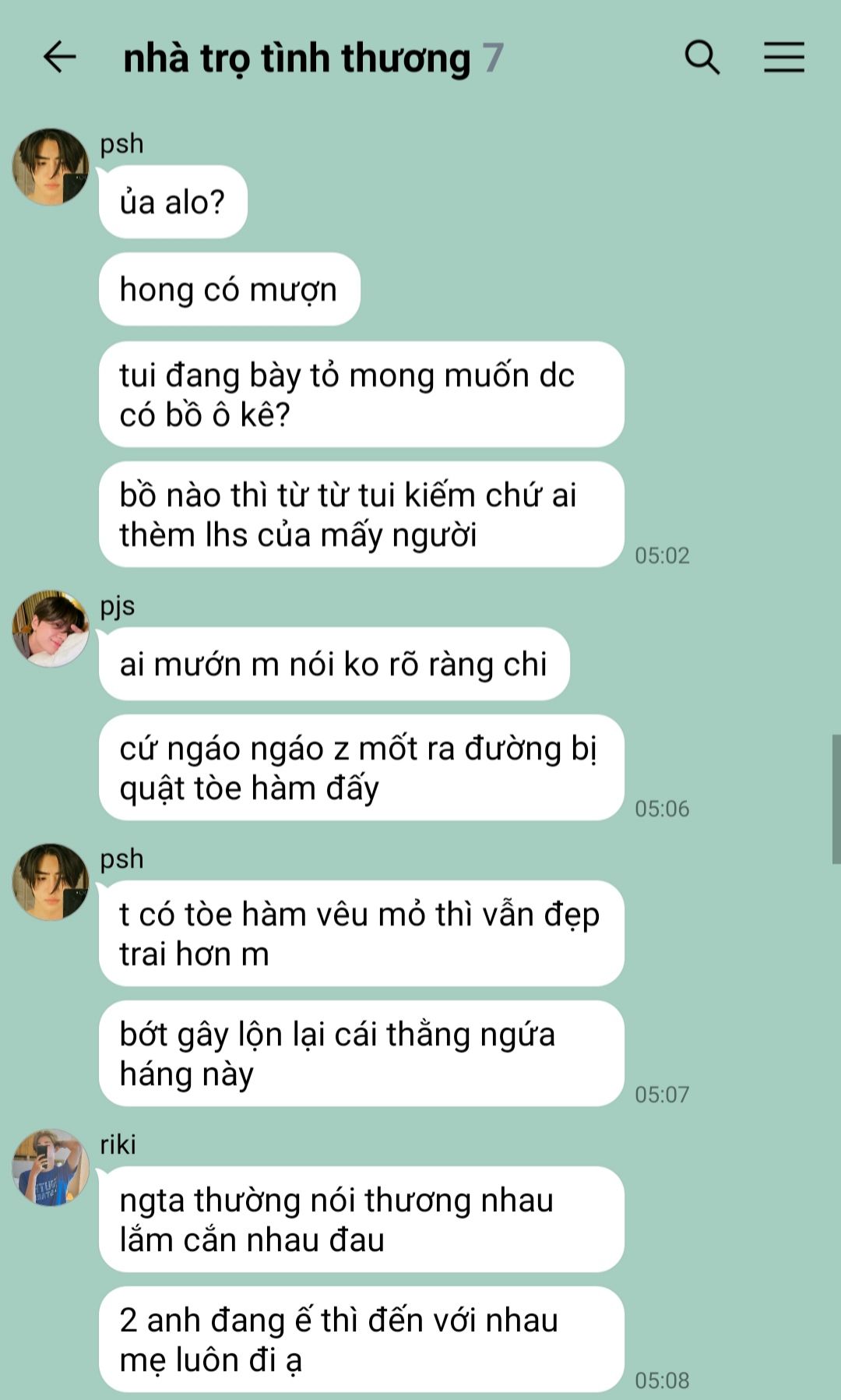841x1400 pixels.
Task: Tap the bubble 'bồ nào thì từ từ'
Action: [x=361, y=514]
